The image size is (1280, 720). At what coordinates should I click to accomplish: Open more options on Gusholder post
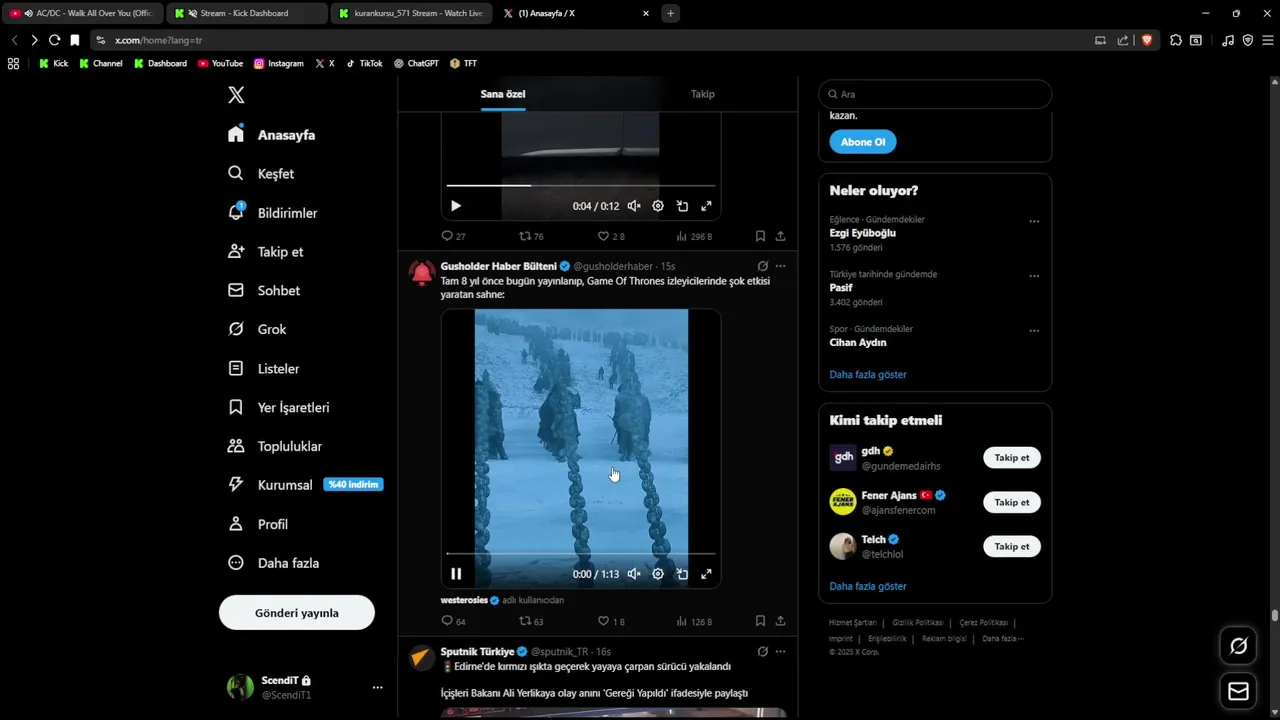click(x=780, y=266)
